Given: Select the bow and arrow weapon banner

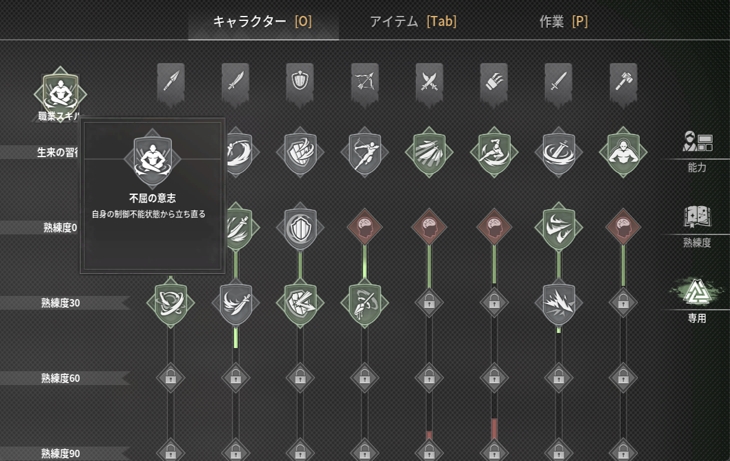Looking at the screenshot, I should tap(365, 84).
